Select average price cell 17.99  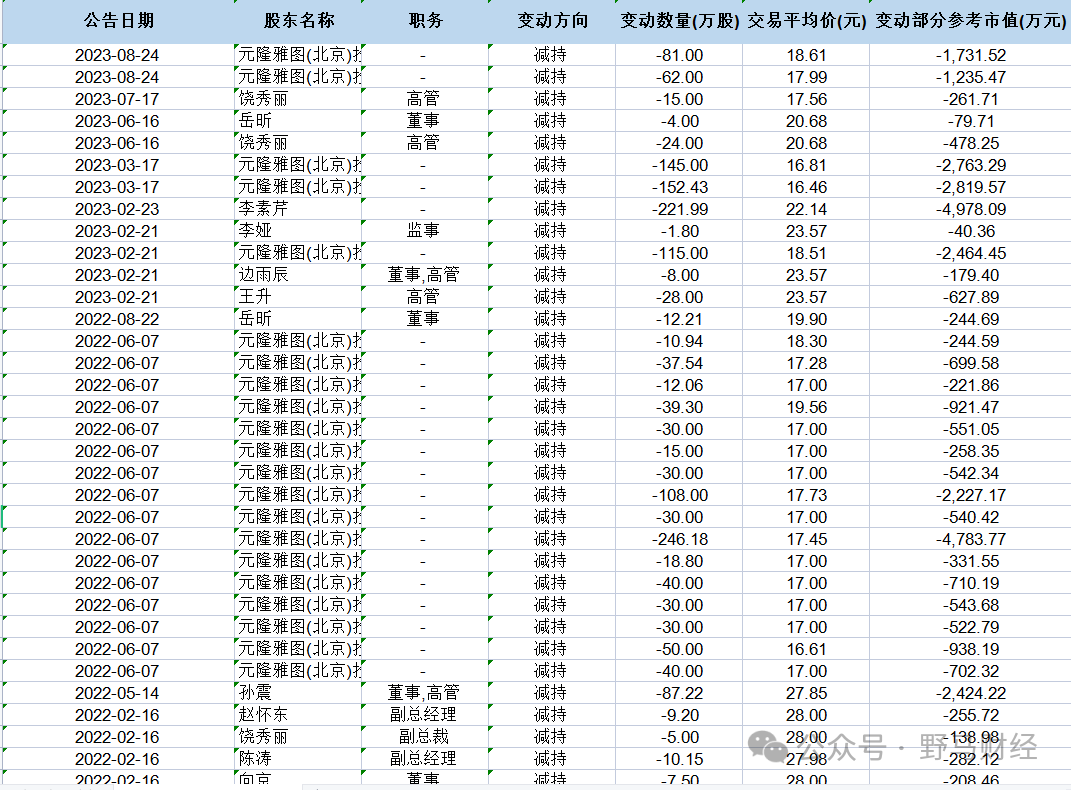(x=807, y=77)
